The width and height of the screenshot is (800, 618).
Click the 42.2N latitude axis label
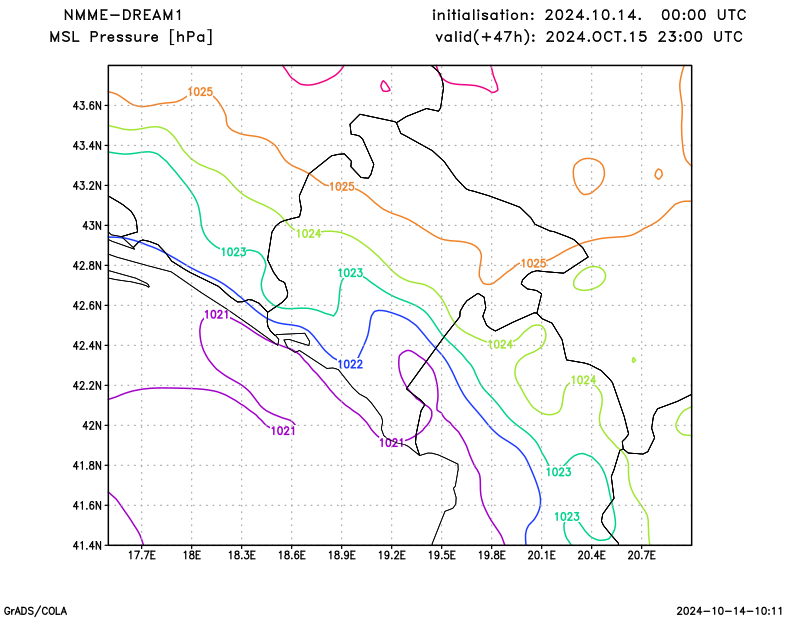pyautogui.click(x=87, y=386)
